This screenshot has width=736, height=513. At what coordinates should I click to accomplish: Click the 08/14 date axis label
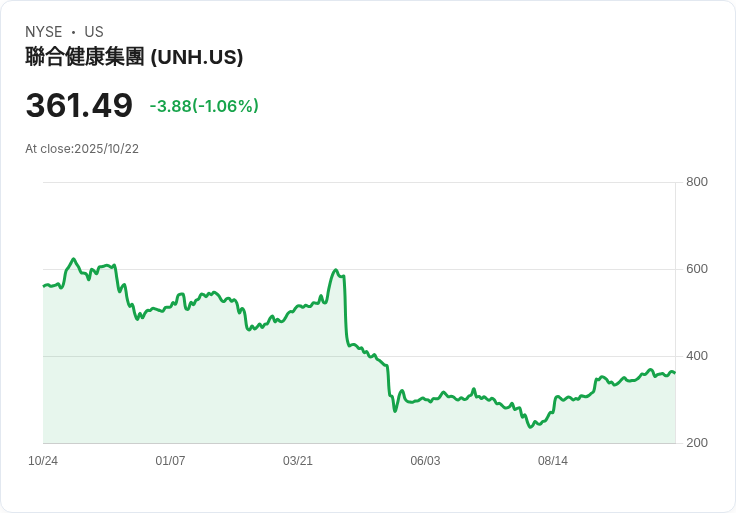point(553,461)
